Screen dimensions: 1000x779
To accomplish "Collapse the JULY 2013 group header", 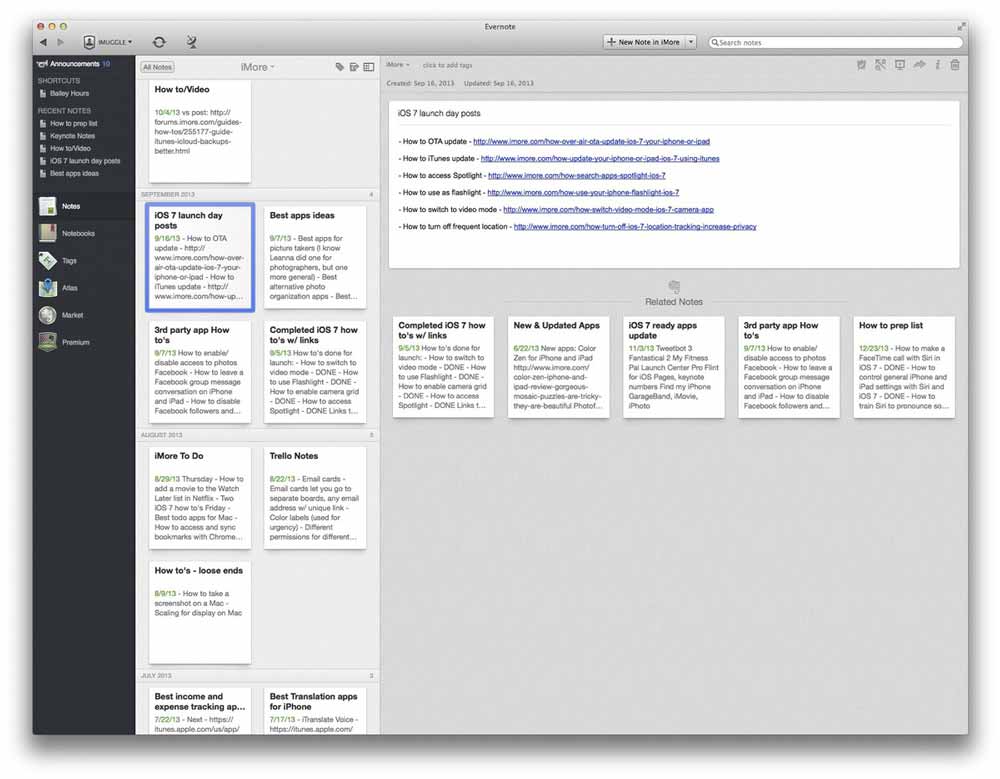I will (258, 676).
